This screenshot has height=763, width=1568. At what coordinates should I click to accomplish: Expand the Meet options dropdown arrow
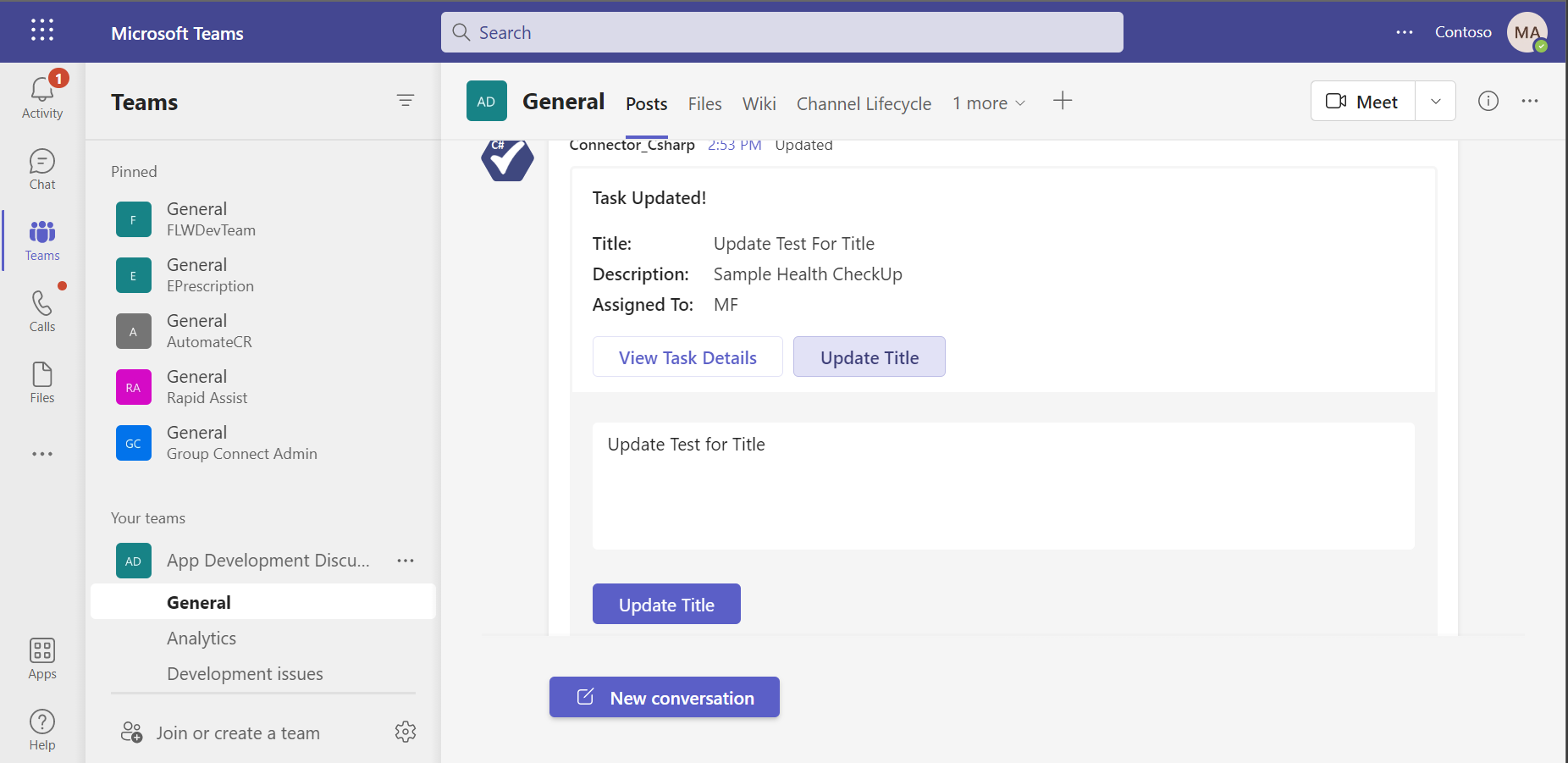tap(1436, 102)
